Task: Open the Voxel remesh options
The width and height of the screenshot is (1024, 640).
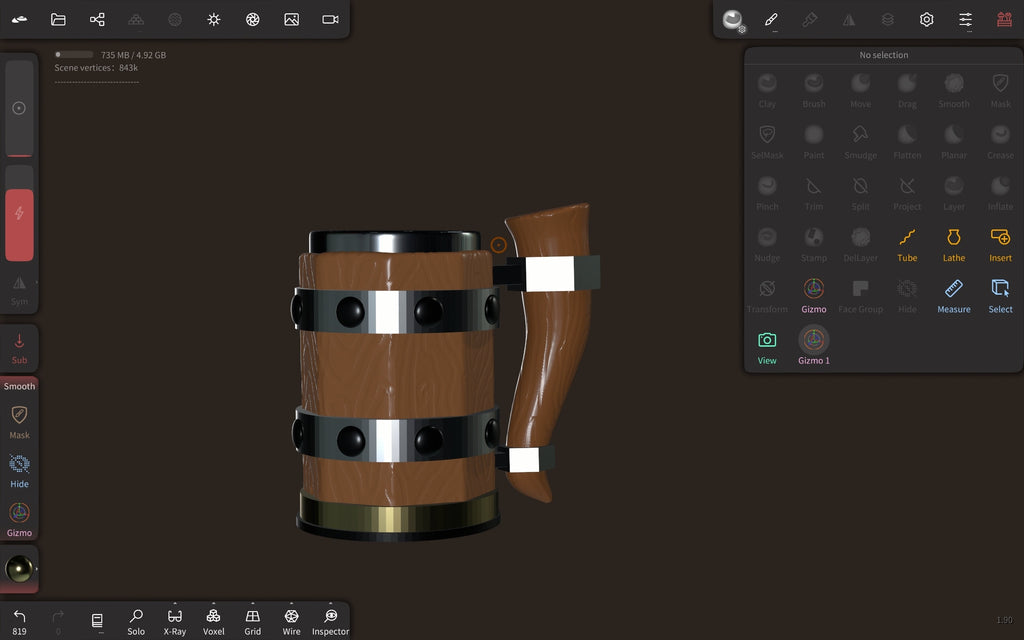Action: [214, 622]
